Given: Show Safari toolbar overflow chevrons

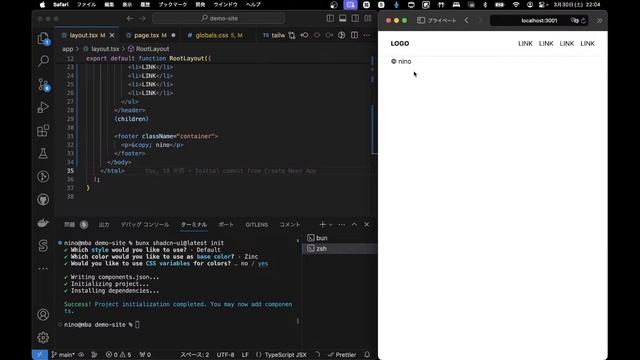Looking at the screenshot, I should [600, 20].
